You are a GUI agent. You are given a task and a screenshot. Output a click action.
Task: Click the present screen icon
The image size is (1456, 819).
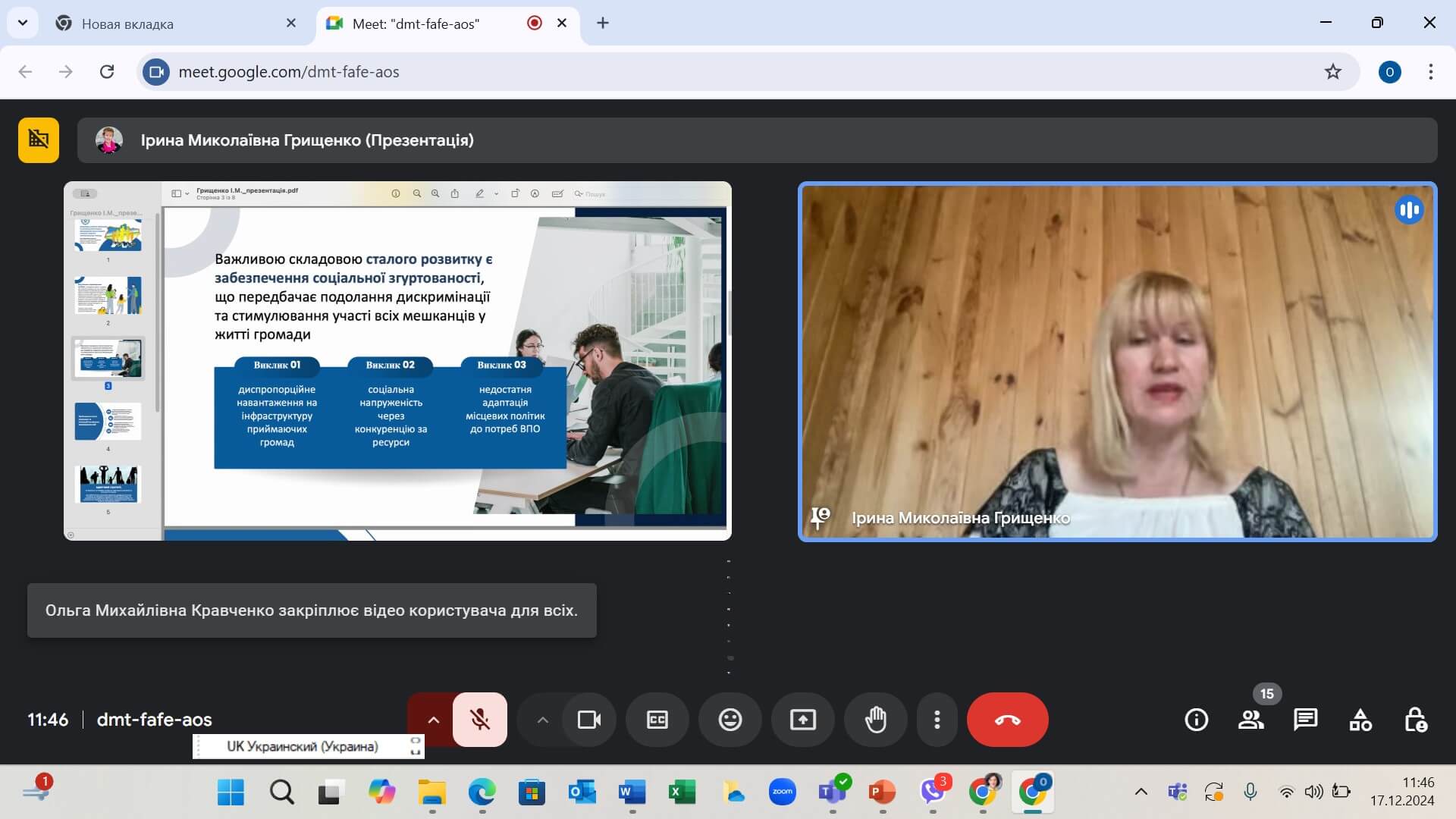pyautogui.click(x=802, y=720)
